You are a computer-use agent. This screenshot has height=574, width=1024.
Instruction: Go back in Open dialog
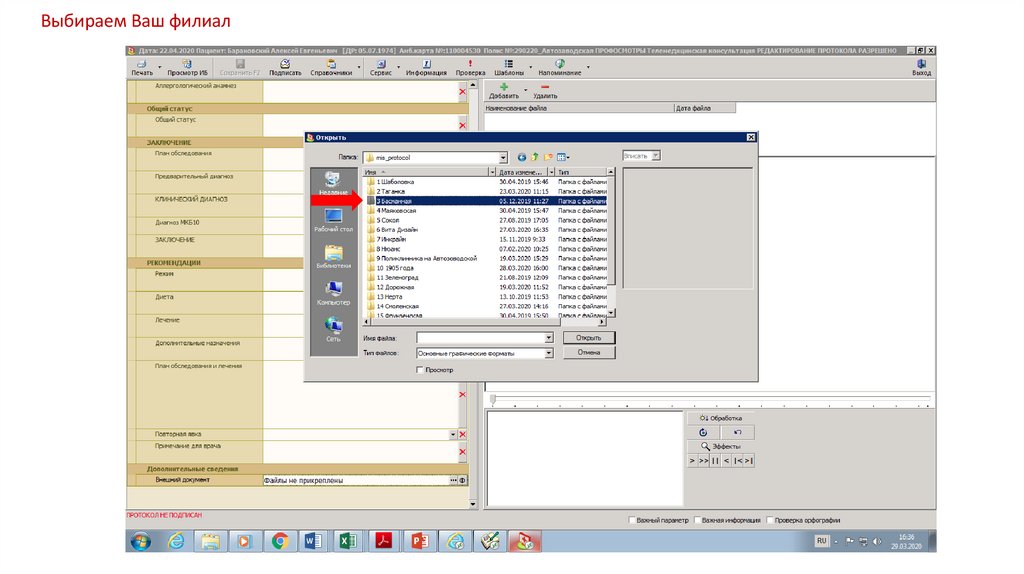[522, 157]
